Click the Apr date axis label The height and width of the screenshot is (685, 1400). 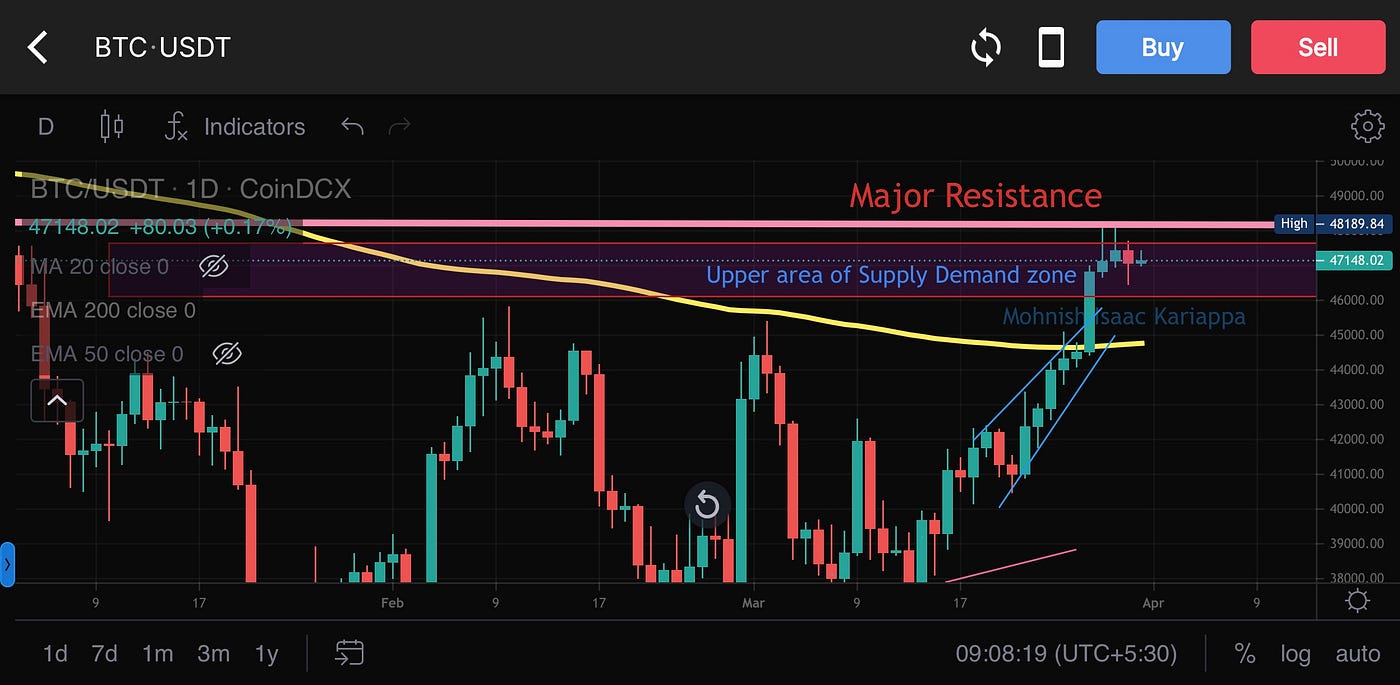[1153, 603]
